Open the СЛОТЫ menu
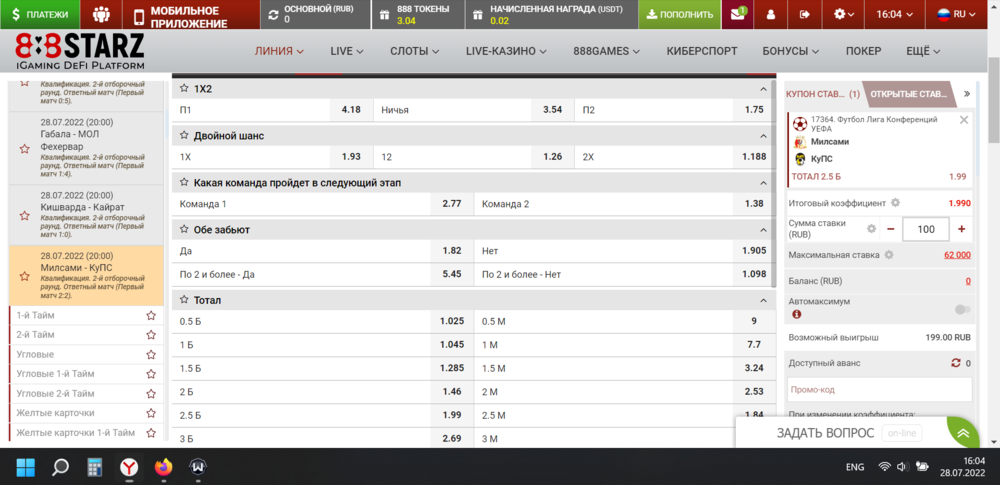1000x485 pixels. tap(415, 52)
